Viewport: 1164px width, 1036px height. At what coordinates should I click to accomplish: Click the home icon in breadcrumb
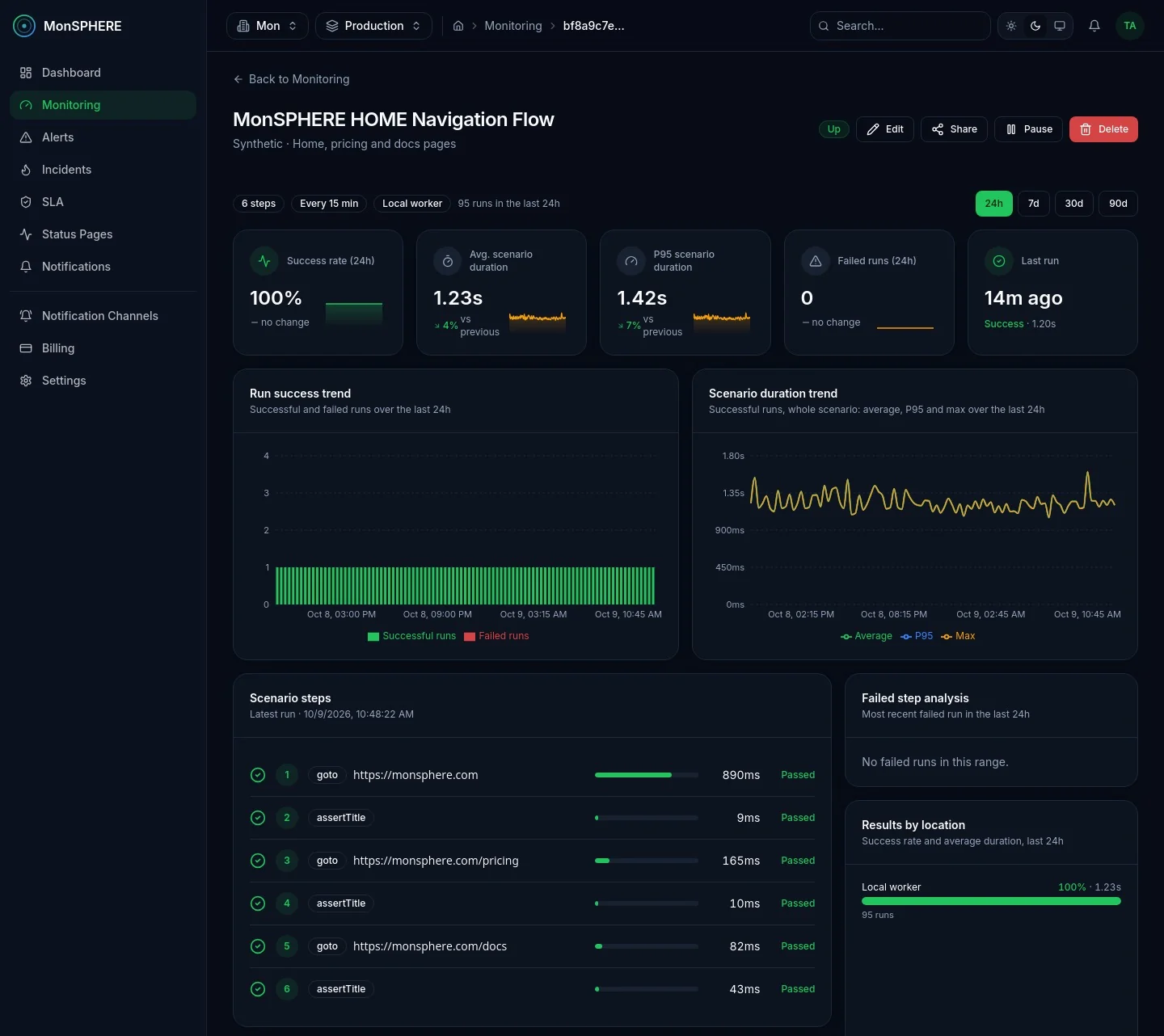458,26
